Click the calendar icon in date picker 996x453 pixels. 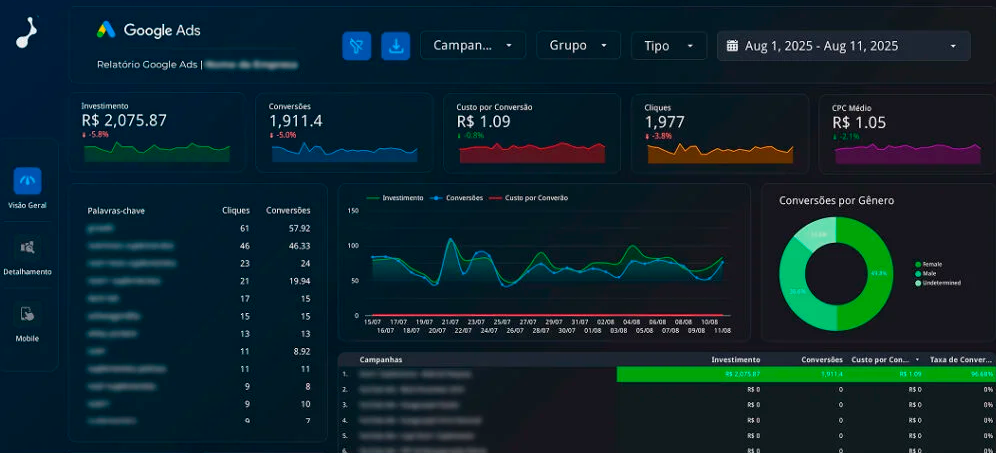pos(732,46)
